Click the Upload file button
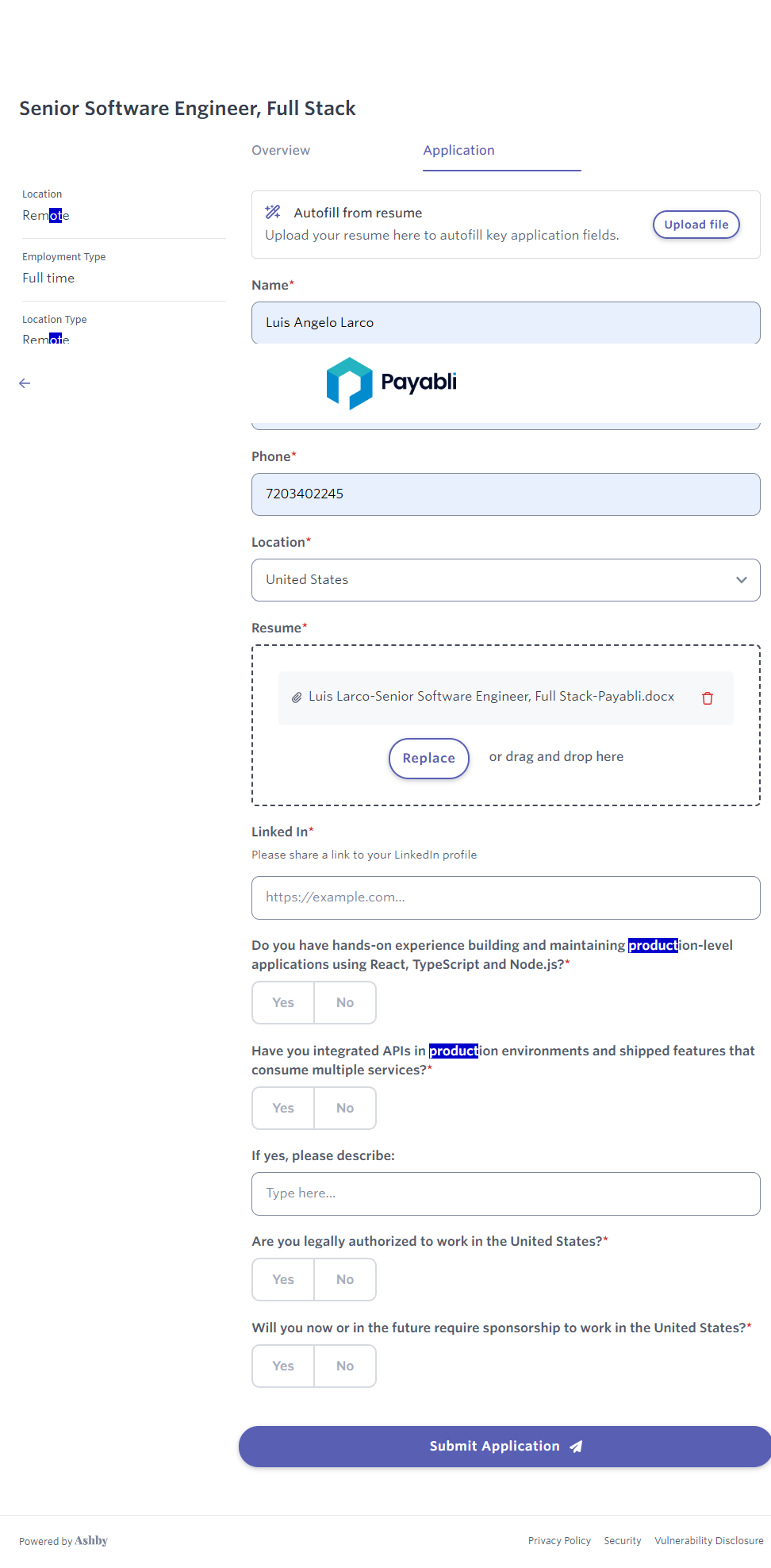The image size is (771, 1568). coord(696,225)
